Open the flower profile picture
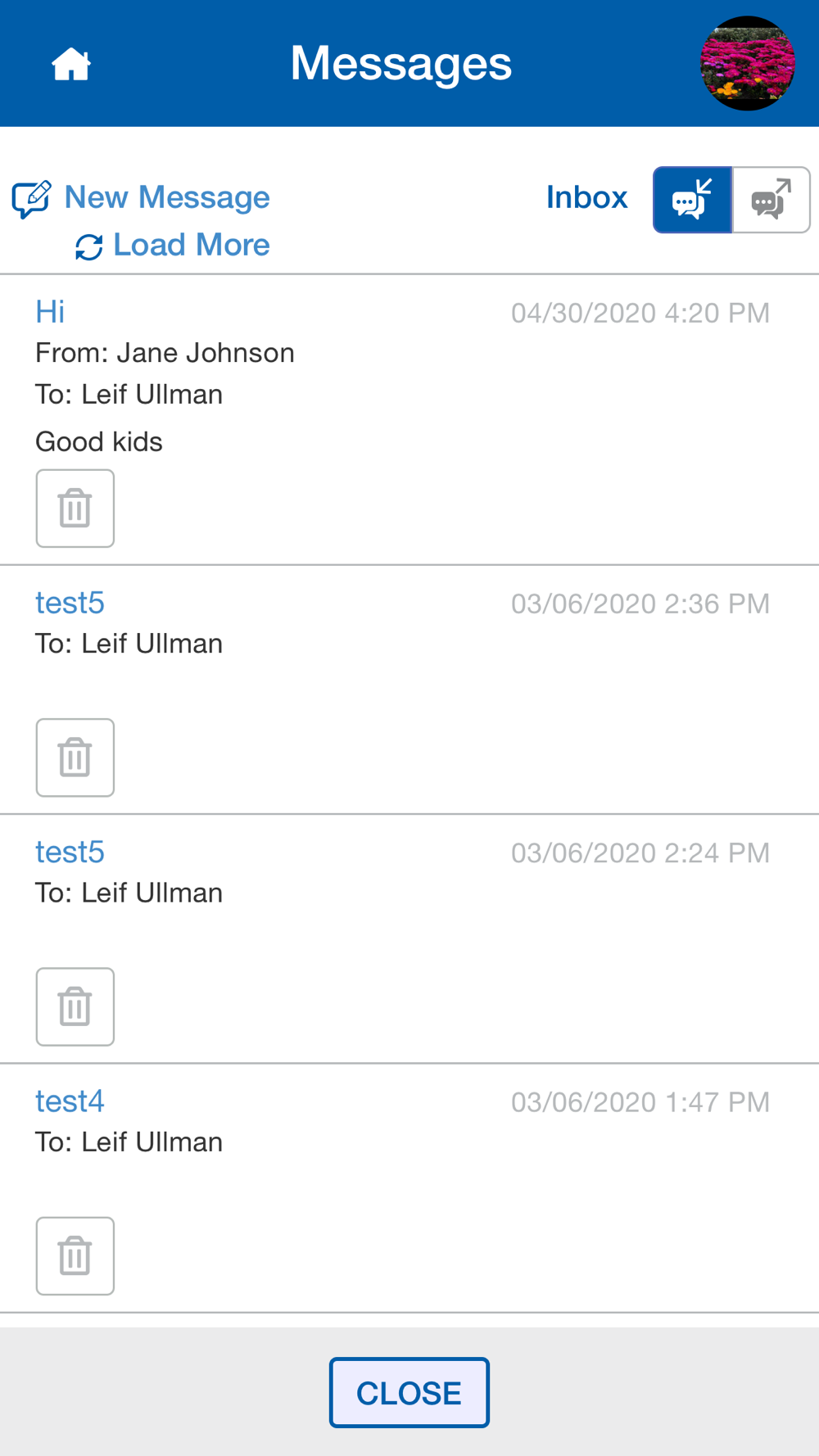The image size is (819, 1456). (748, 63)
